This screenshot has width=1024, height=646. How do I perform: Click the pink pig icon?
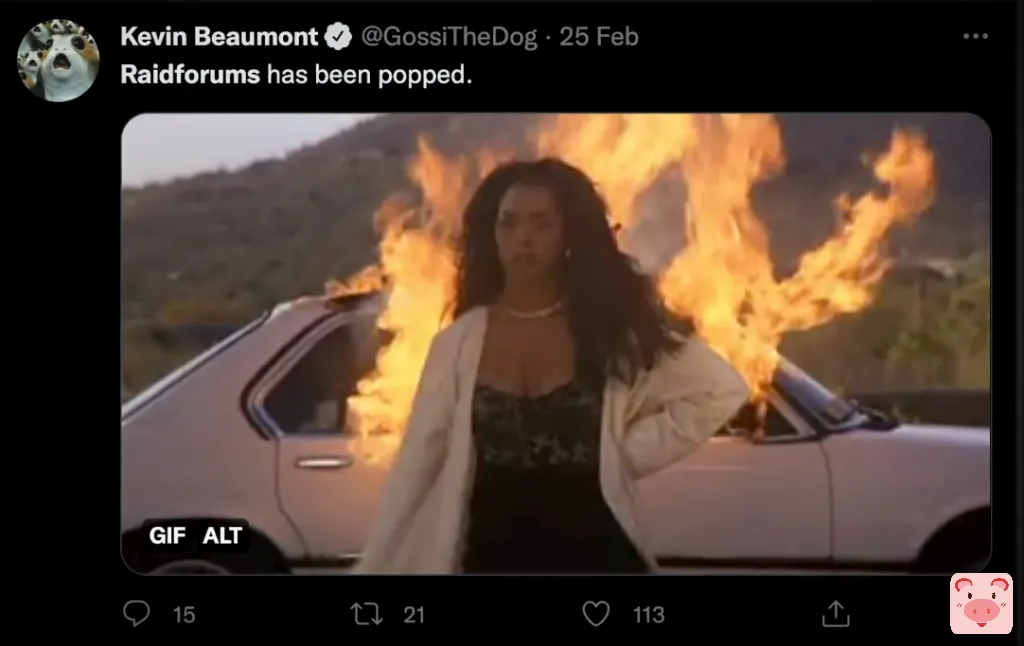pos(981,604)
